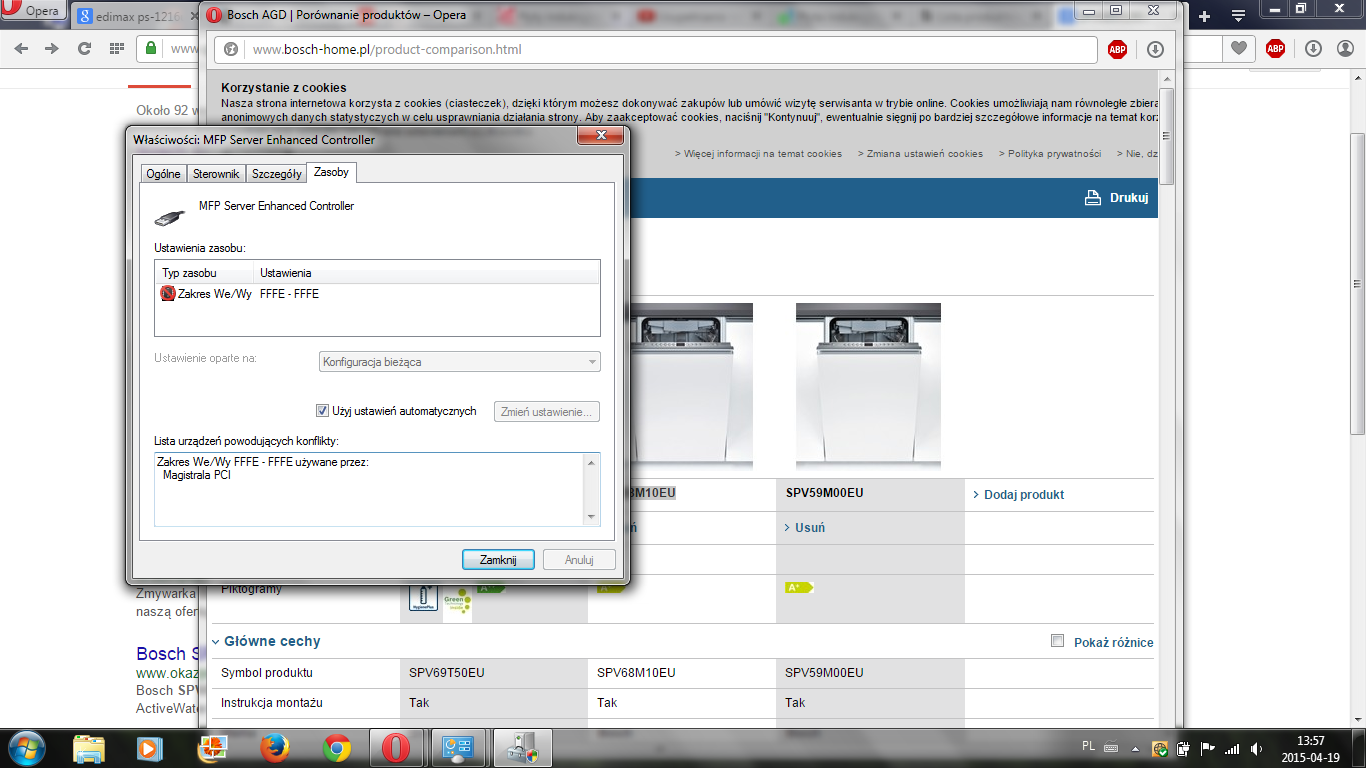
Task: Tick the Pokaż różnice checkbox
Action: coord(1057,641)
